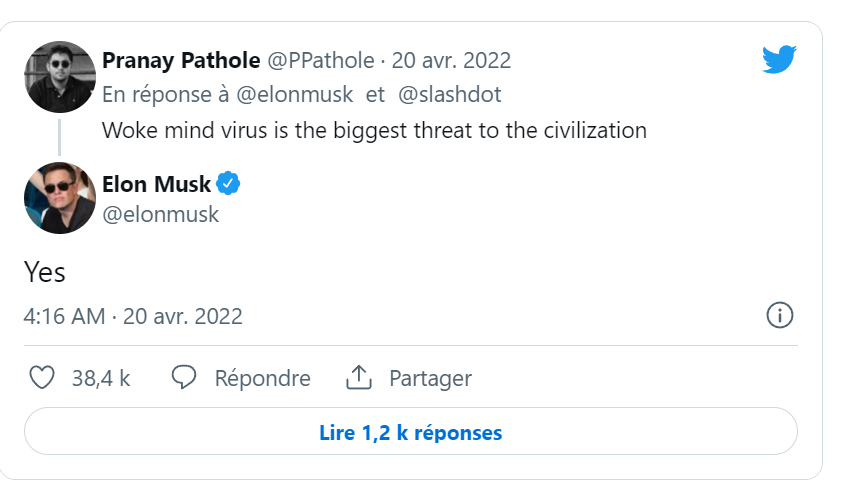This screenshot has height=498, width=842.
Task: Click the top "20 avr. 2022" date
Action: tap(451, 60)
